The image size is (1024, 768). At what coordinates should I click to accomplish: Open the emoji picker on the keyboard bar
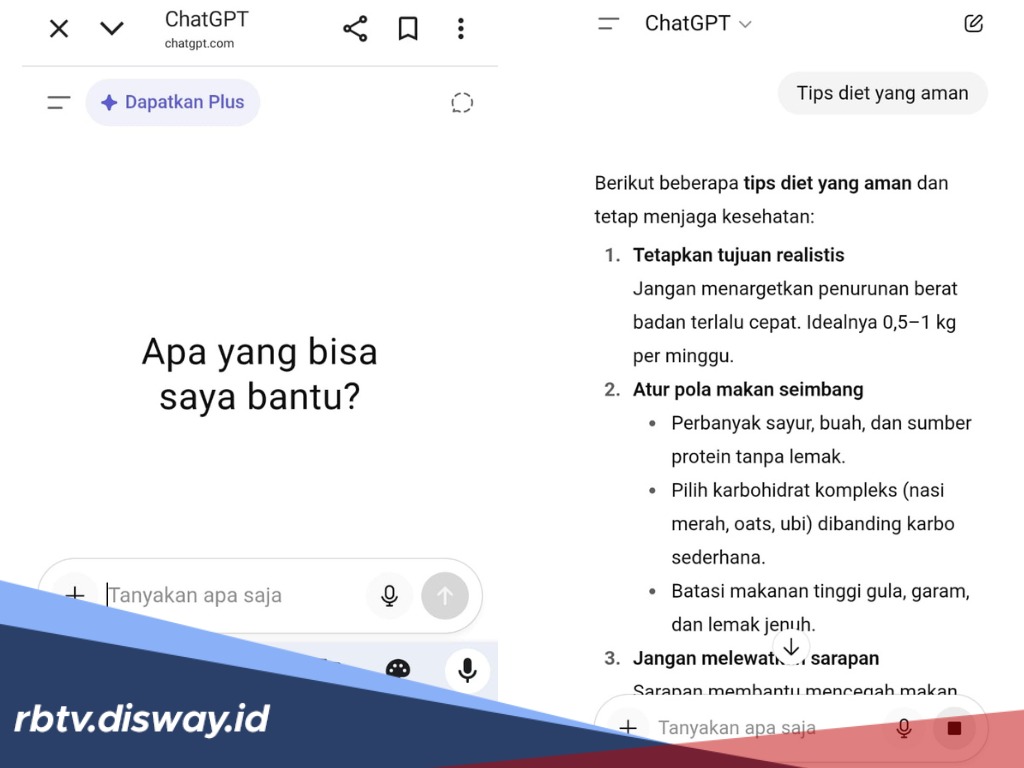pos(398,670)
